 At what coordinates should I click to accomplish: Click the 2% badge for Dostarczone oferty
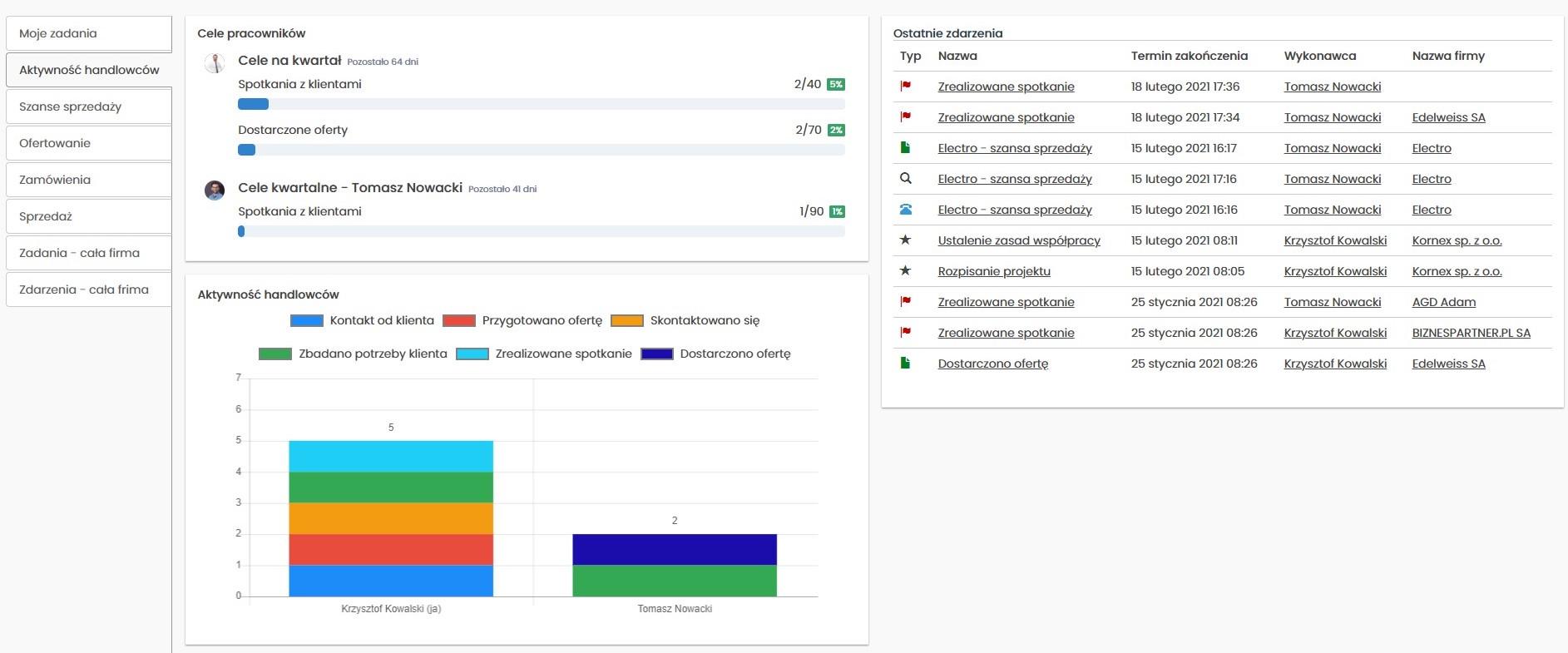[836, 130]
